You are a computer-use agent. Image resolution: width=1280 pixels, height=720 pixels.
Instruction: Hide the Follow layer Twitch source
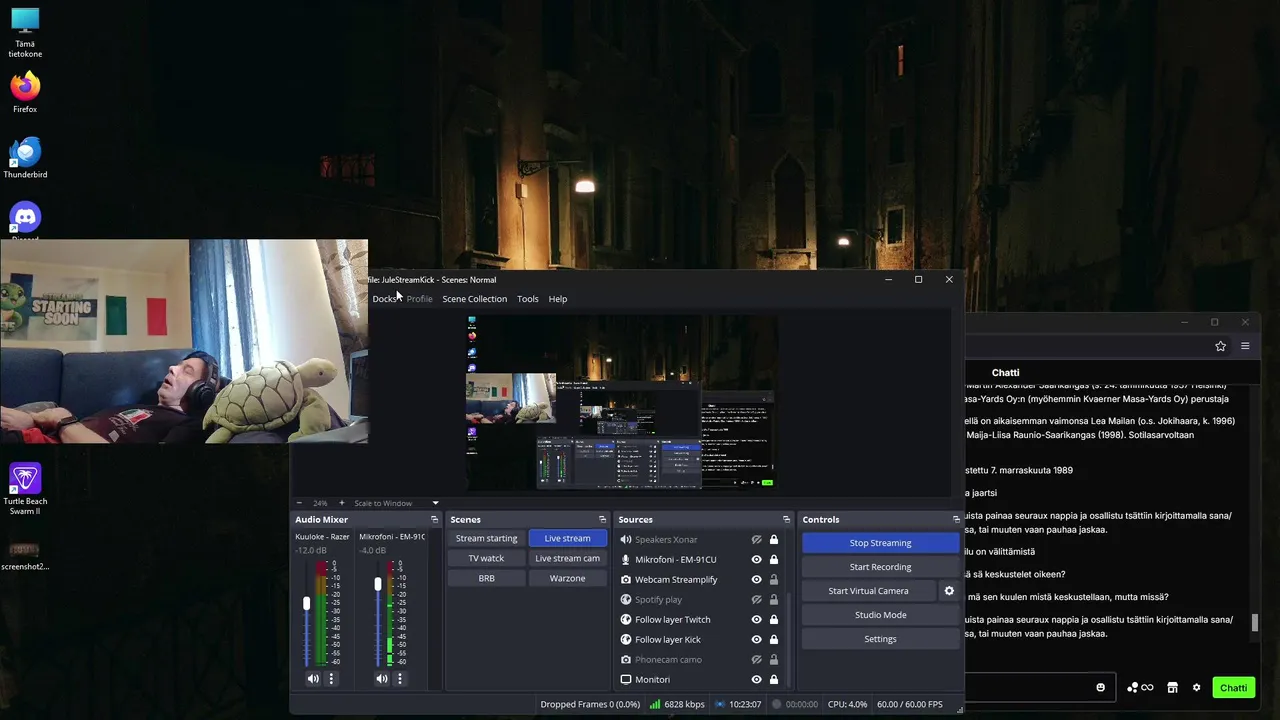click(757, 620)
